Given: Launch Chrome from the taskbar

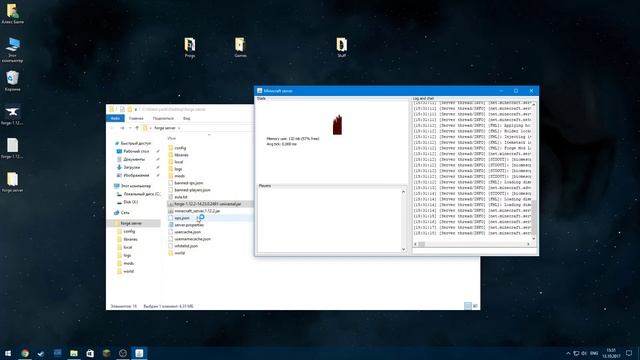Looking at the screenshot, I should [25, 353].
